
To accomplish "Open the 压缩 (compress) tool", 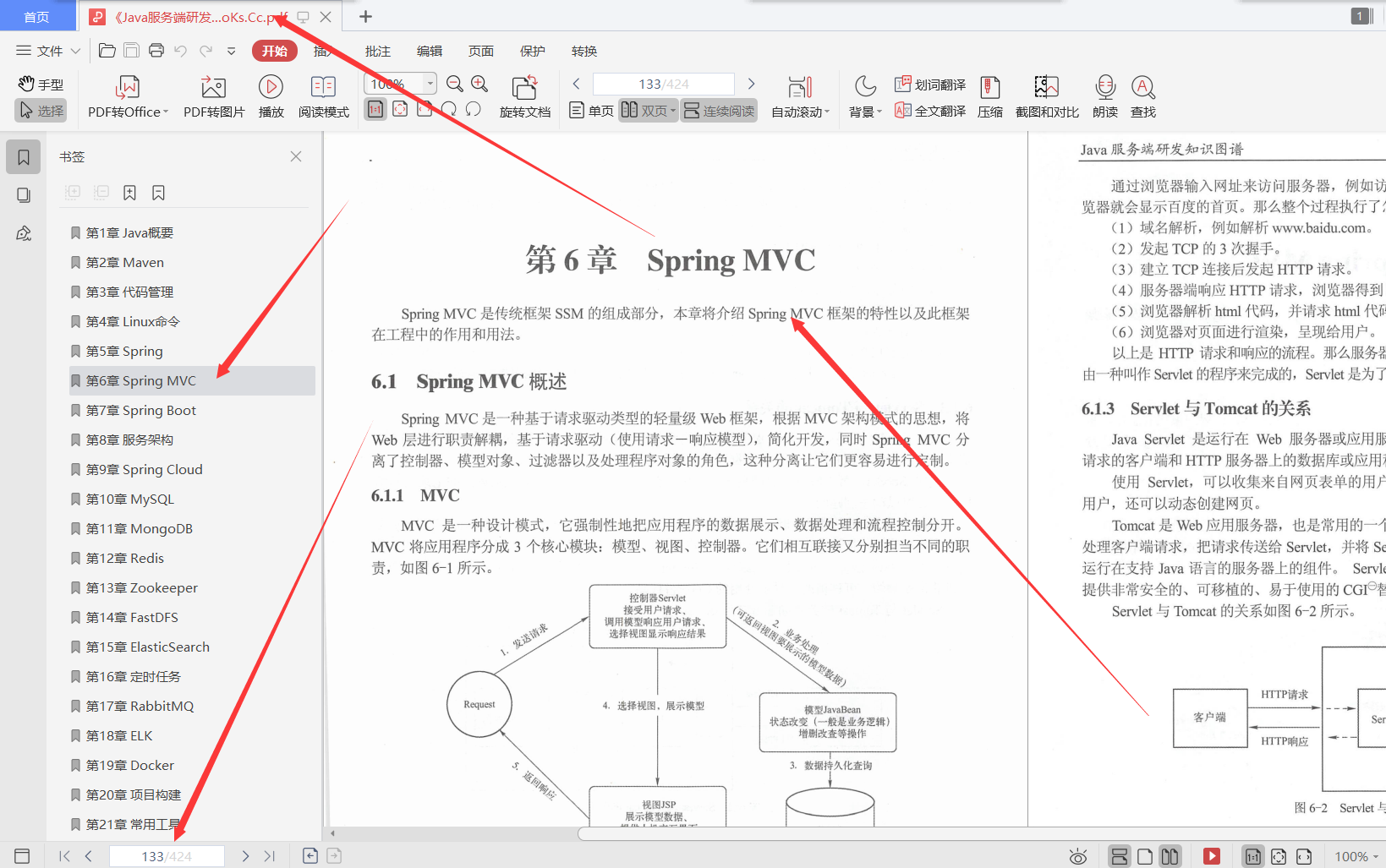I will click(989, 96).
